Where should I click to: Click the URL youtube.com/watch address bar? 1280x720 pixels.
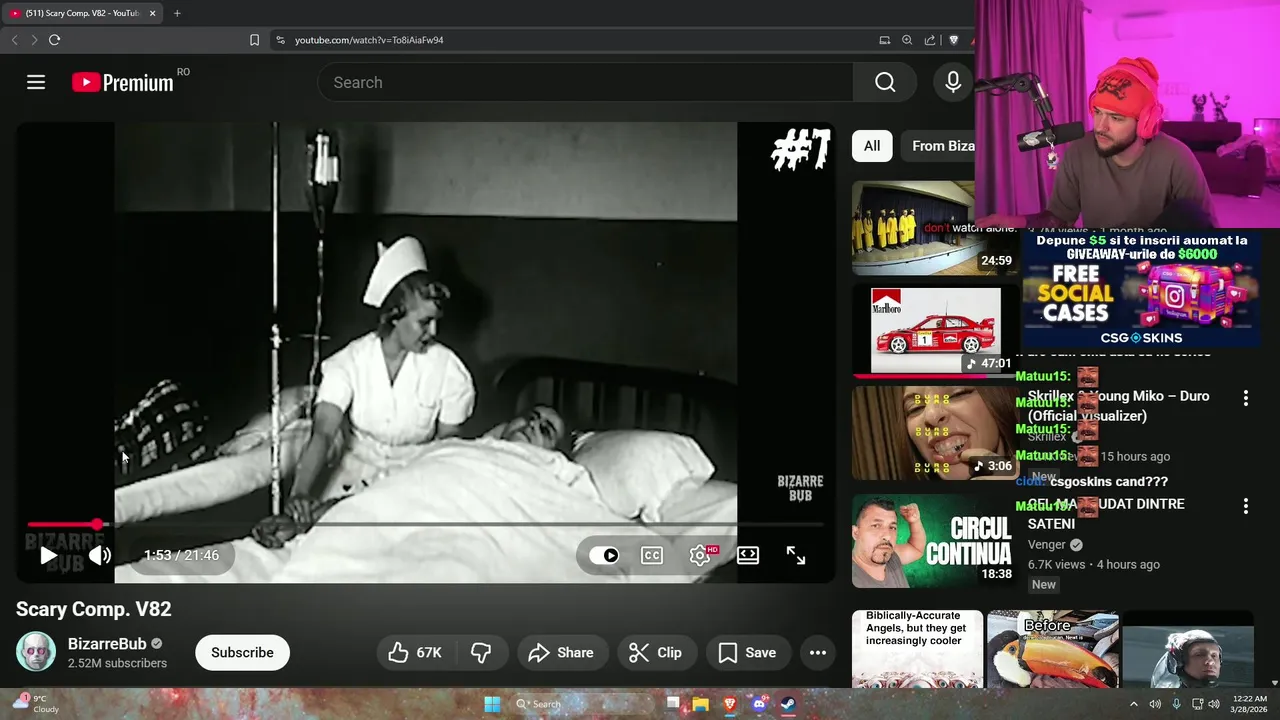[369, 40]
